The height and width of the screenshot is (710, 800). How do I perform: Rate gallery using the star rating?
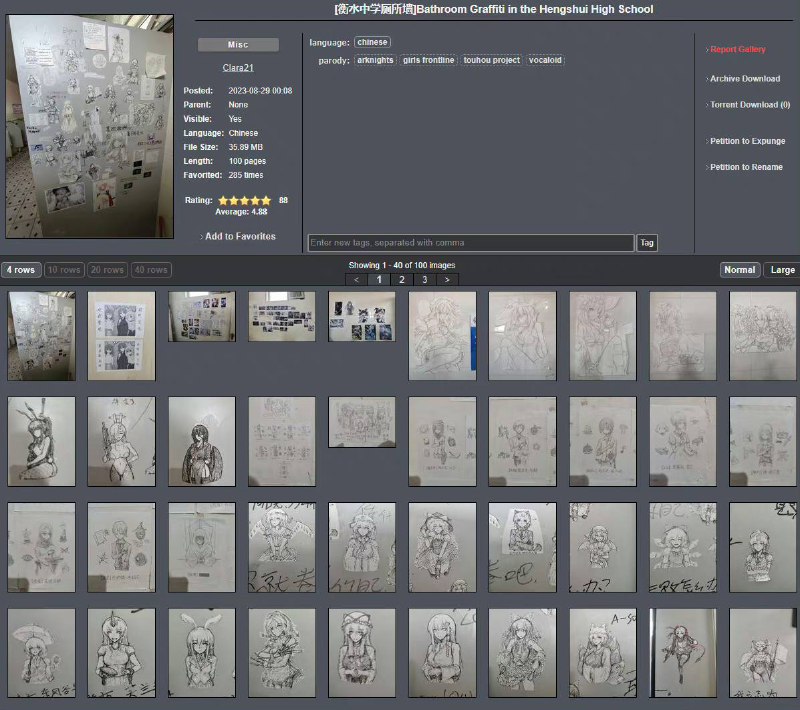(244, 200)
